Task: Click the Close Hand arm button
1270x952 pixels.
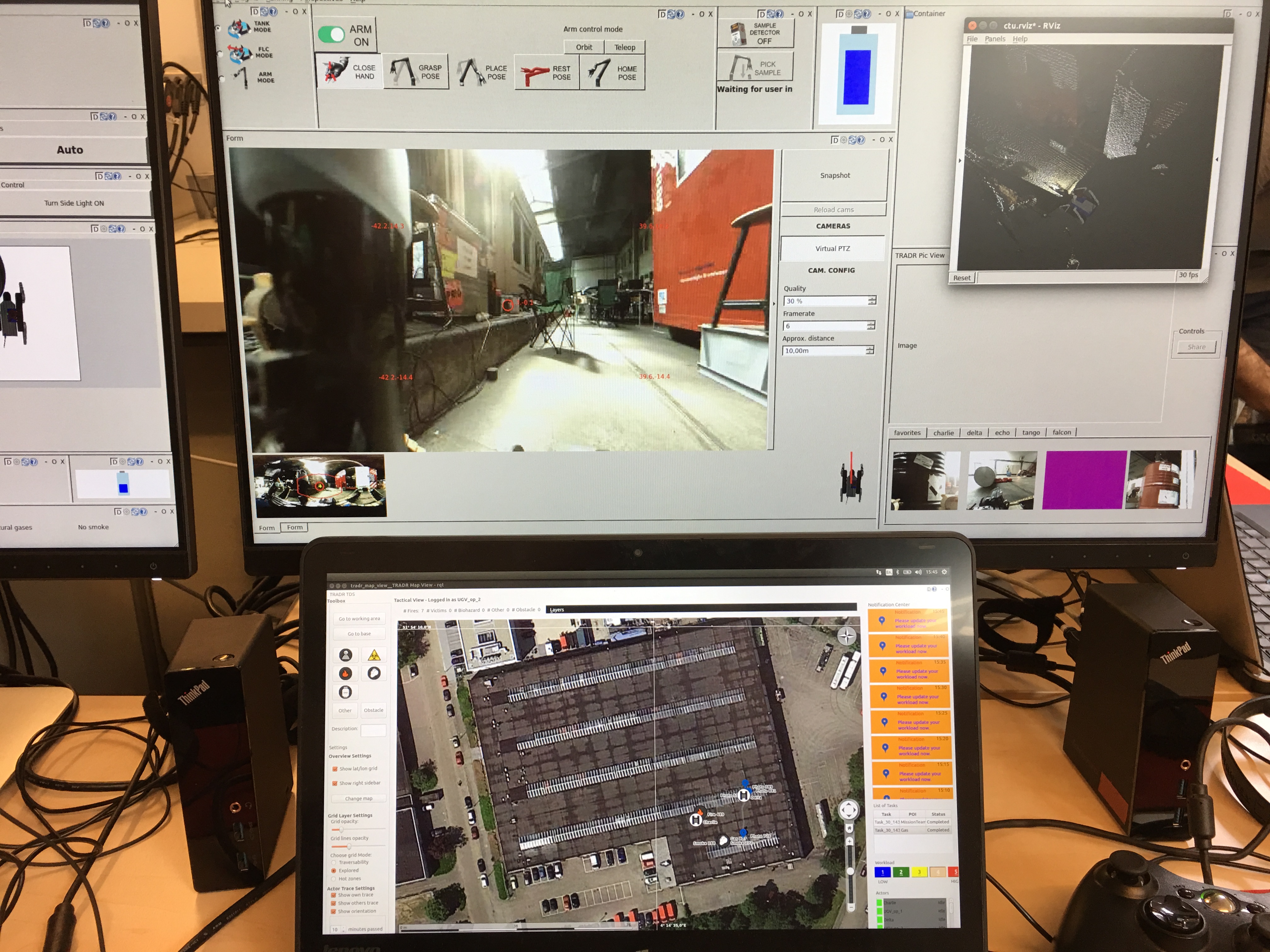Action: (x=348, y=71)
